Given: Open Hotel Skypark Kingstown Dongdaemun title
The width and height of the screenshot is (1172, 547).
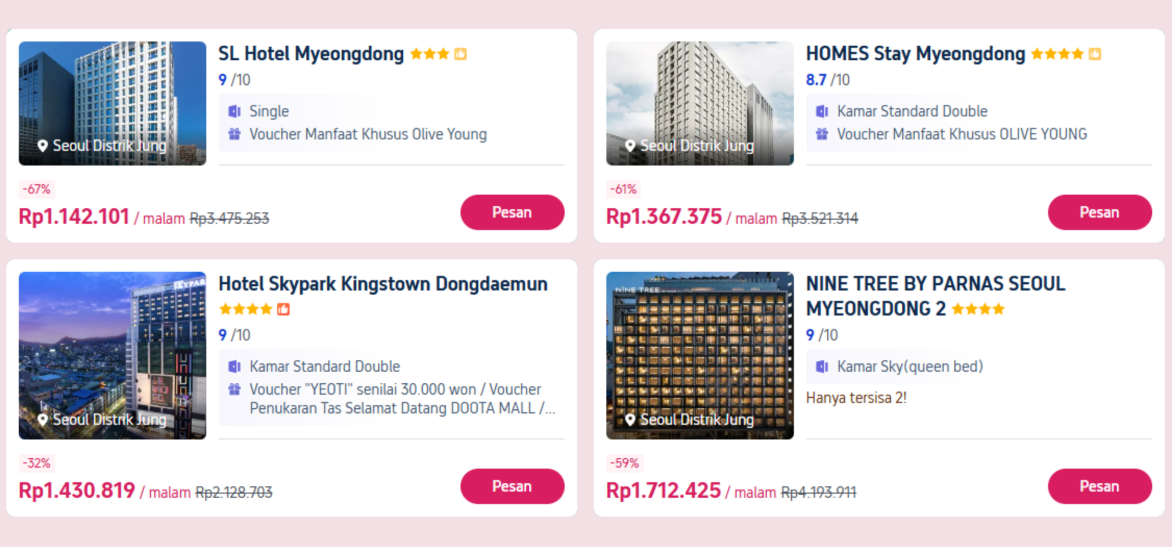Looking at the screenshot, I should (x=383, y=284).
